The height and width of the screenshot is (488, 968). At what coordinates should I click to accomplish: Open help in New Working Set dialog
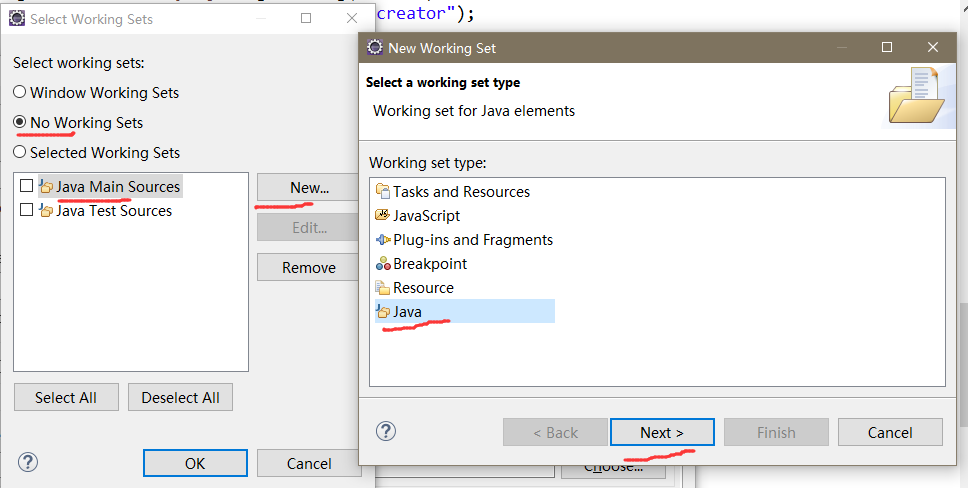386,431
